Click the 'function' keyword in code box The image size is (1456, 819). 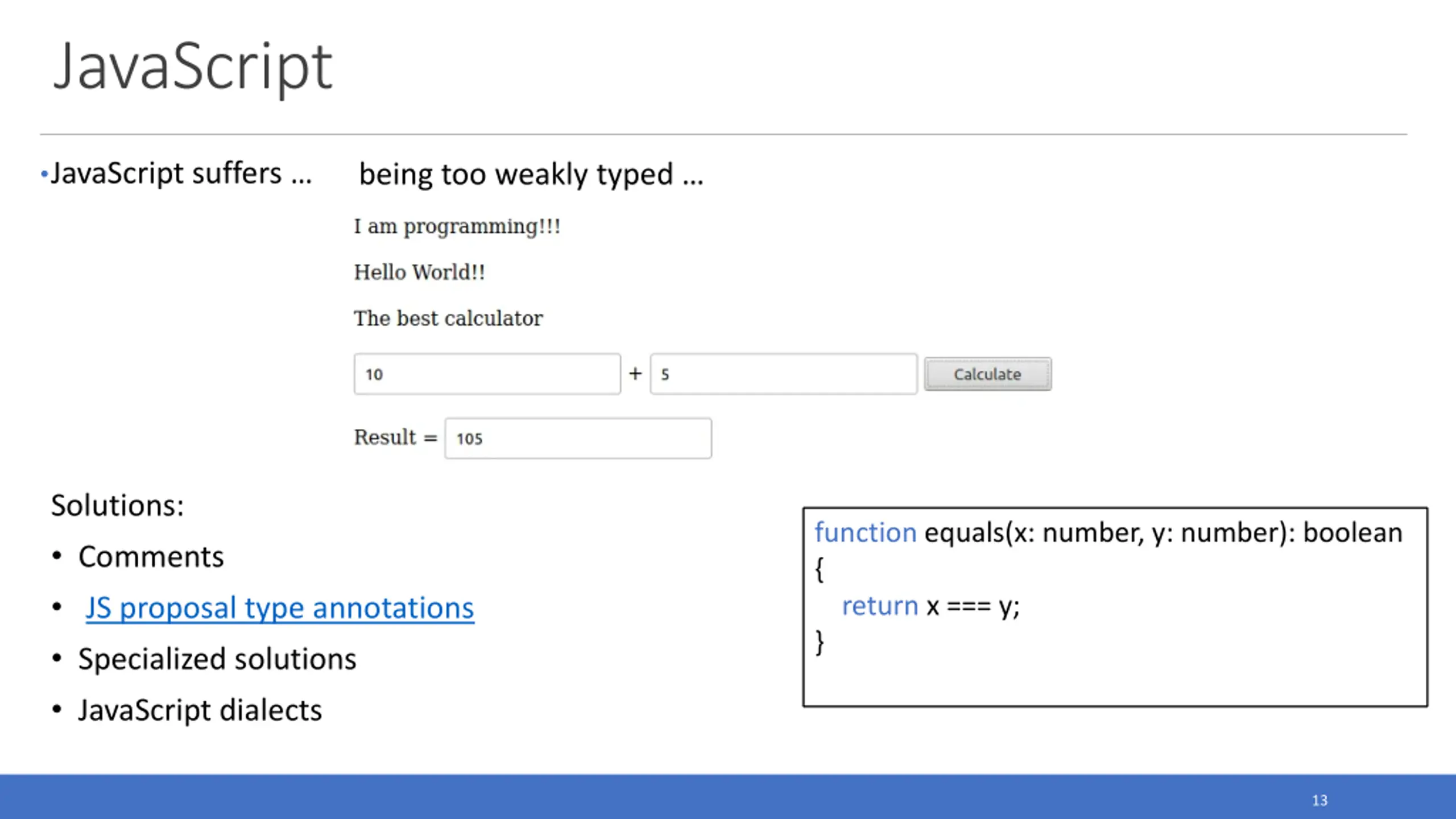(x=866, y=533)
